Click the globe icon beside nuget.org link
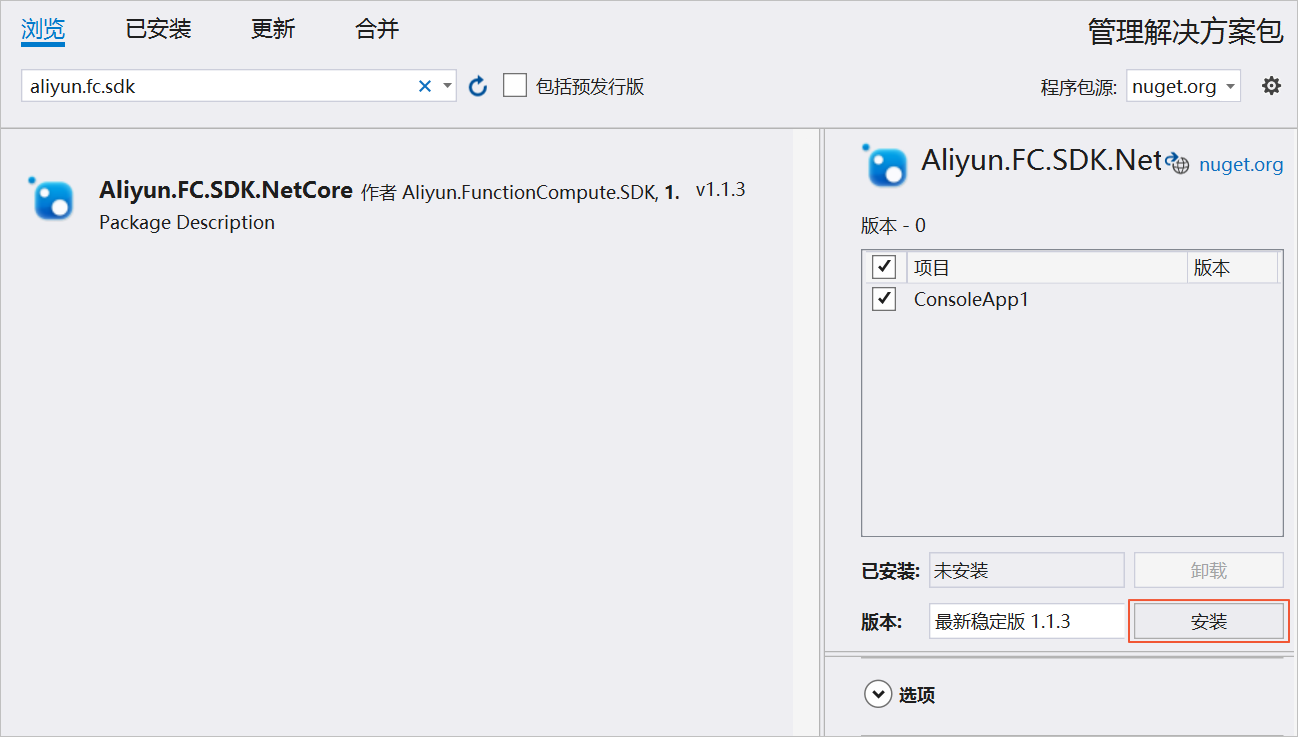The width and height of the screenshot is (1298, 737). click(x=1180, y=165)
